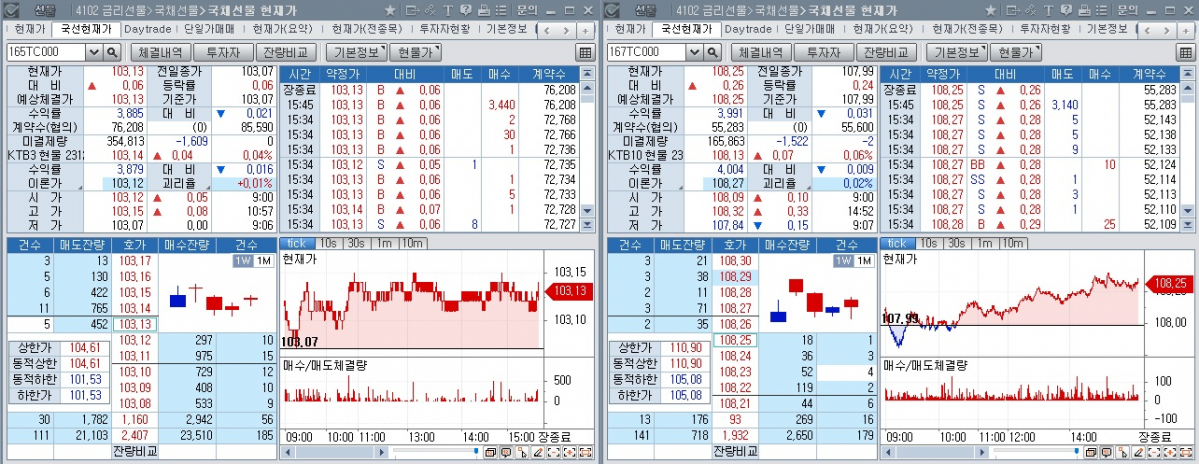Click the fit-all icon under left chart
The width and height of the screenshot is (1199, 464).
click(586, 453)
